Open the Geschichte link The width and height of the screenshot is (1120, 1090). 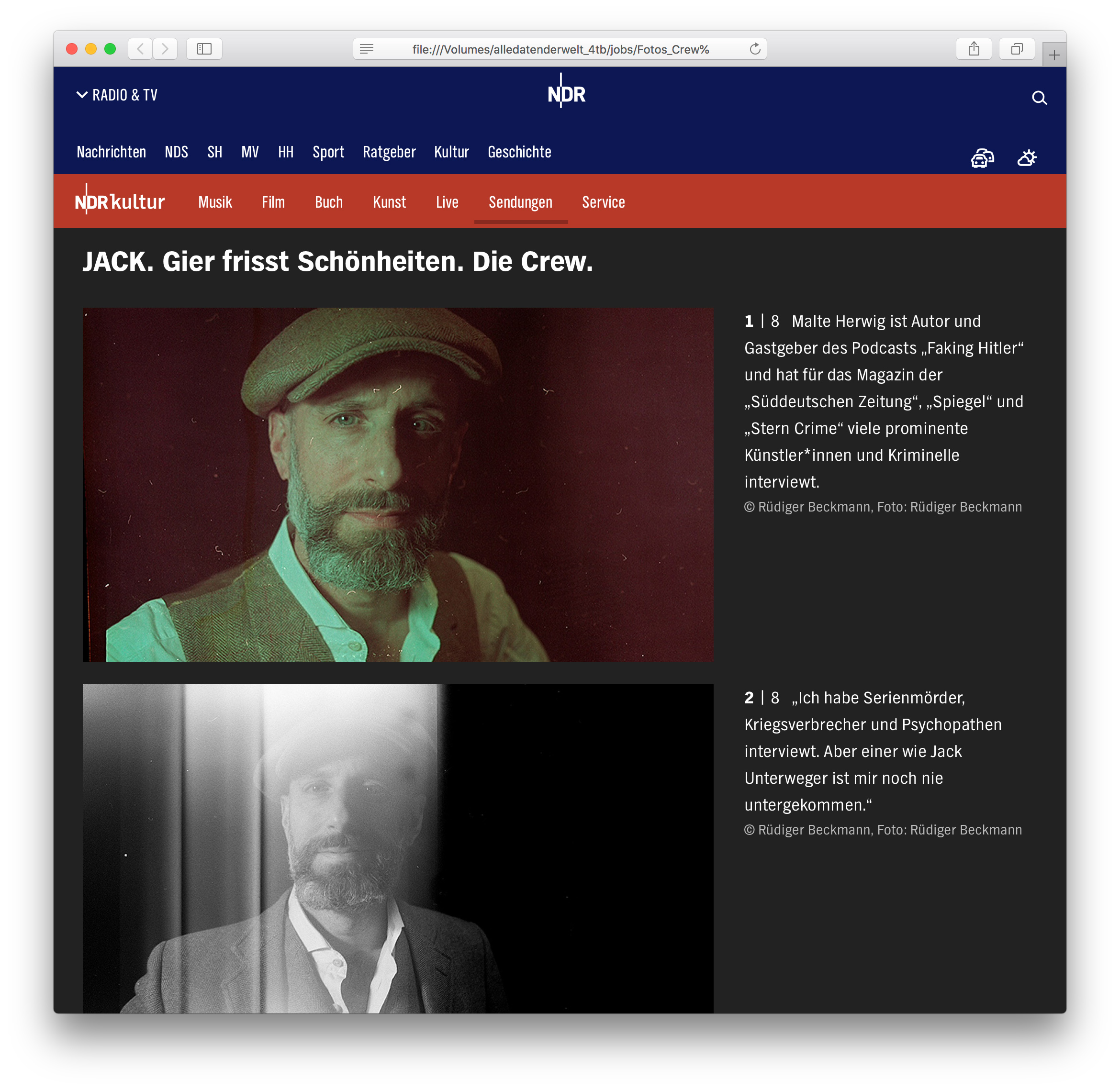[x=519, y=152]
